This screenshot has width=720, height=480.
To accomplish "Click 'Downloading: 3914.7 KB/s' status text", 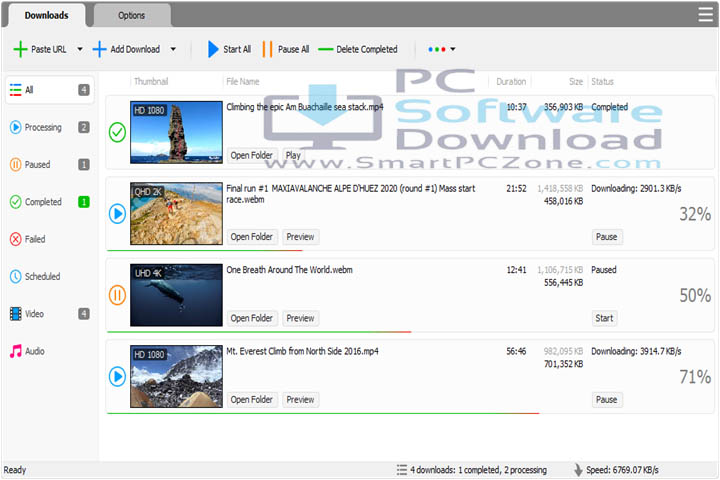I will tap(636, 351).
